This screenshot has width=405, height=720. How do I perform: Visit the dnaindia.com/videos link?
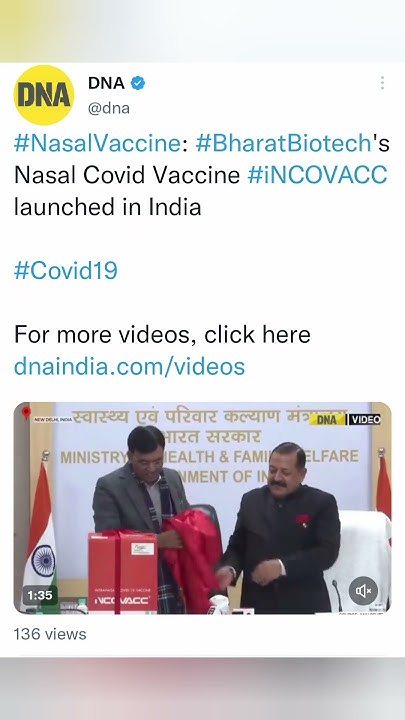[129, 366]
